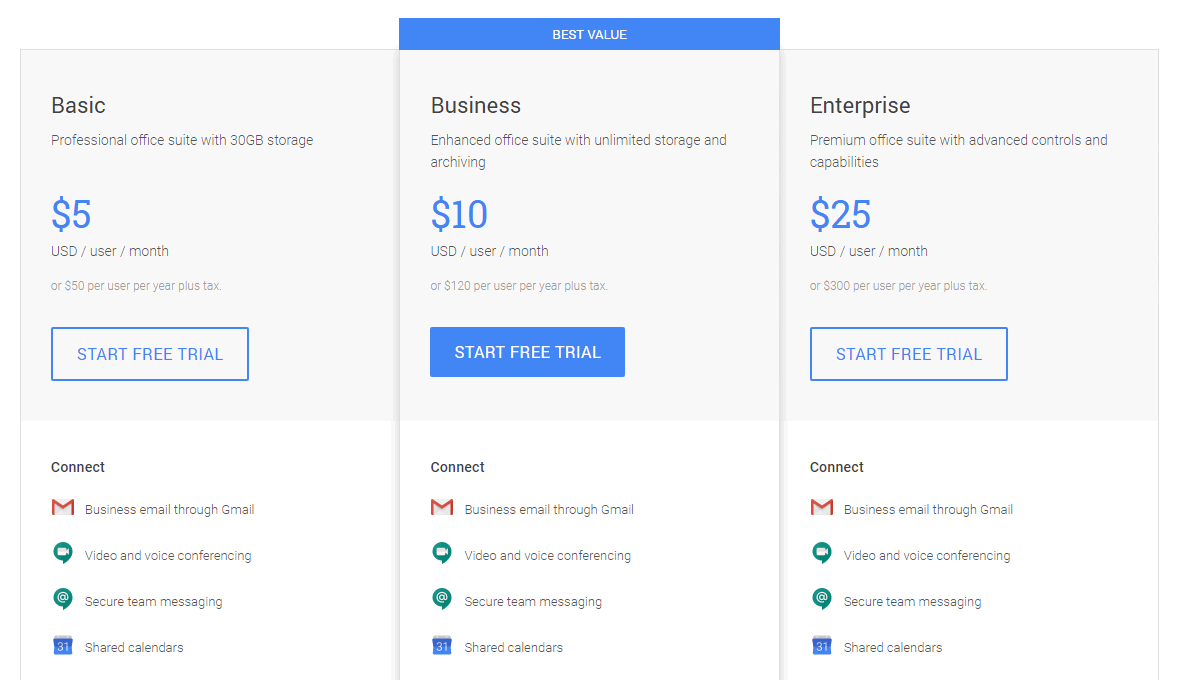Click the Gmail icon under Basic plan

(x=63, y=508)
